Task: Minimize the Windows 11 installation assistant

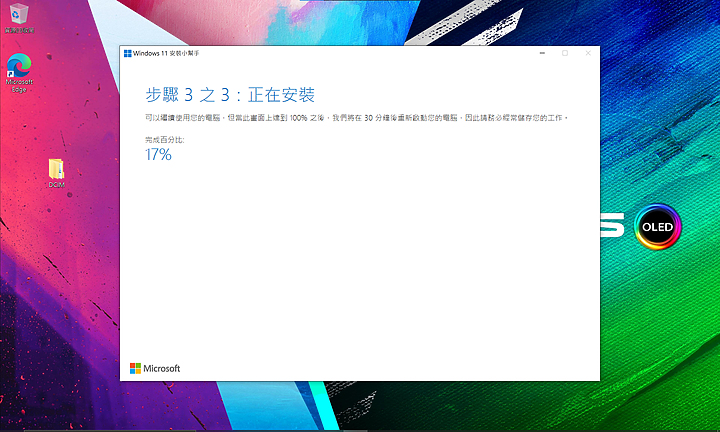Action: [542, 53]
